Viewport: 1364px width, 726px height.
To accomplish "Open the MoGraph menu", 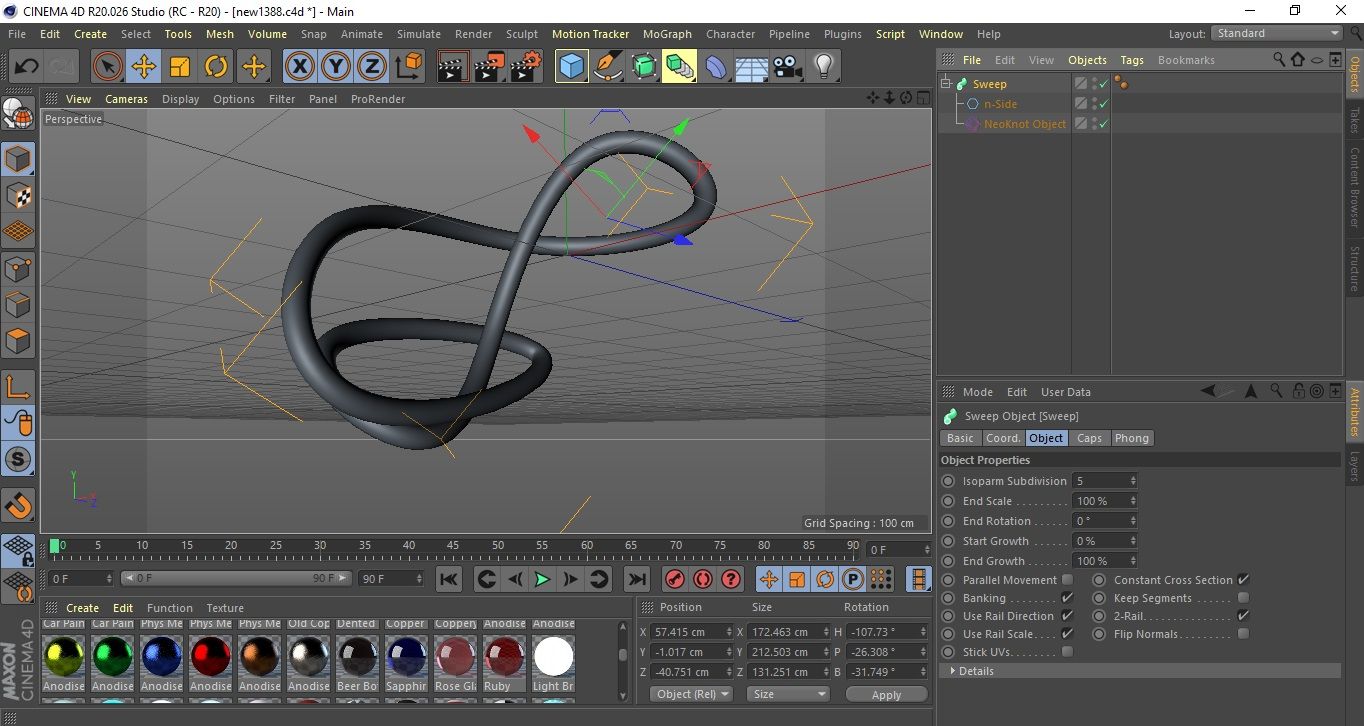I will point(667,34).
